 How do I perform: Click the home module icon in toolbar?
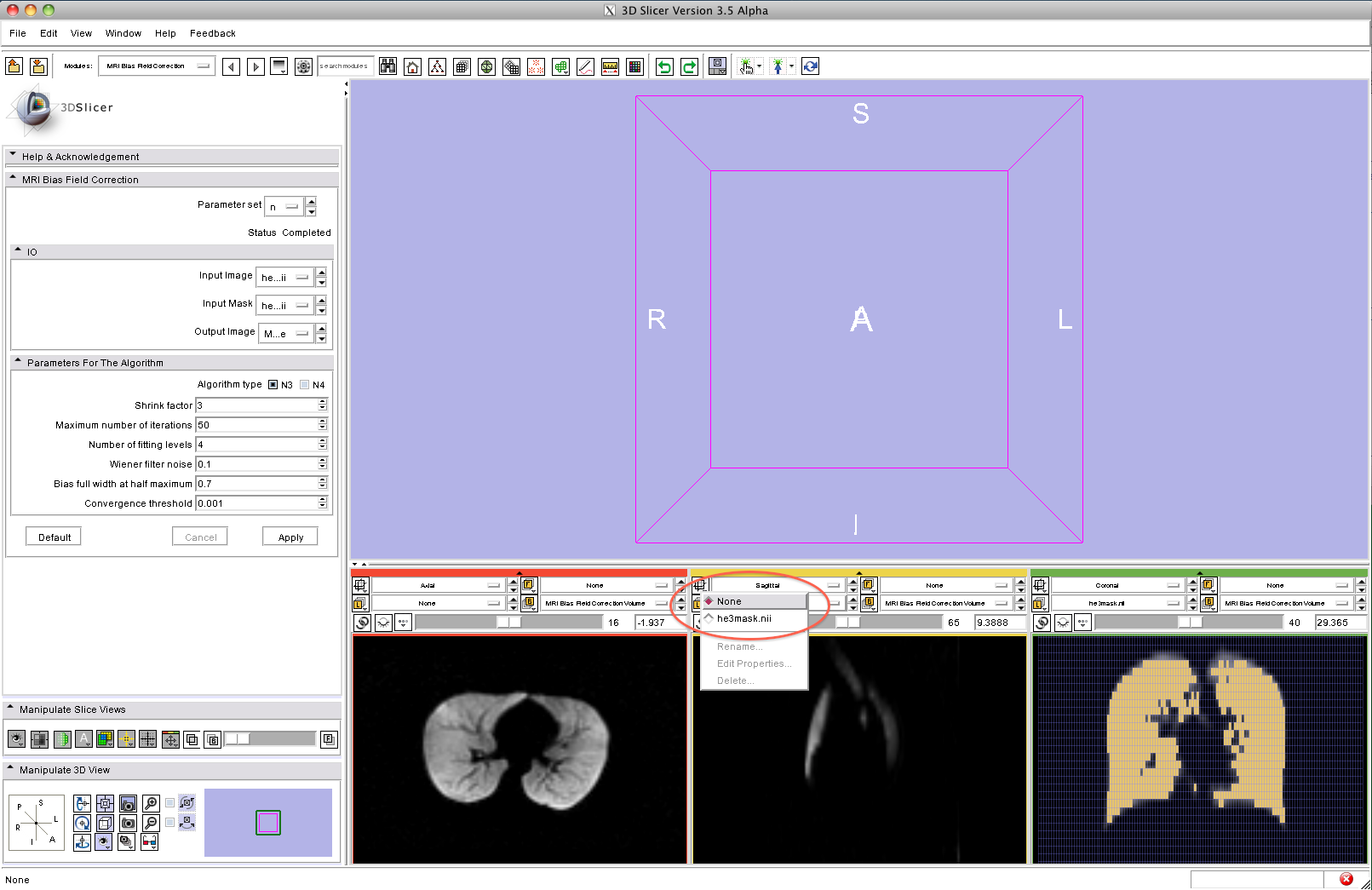pos(412,66)
